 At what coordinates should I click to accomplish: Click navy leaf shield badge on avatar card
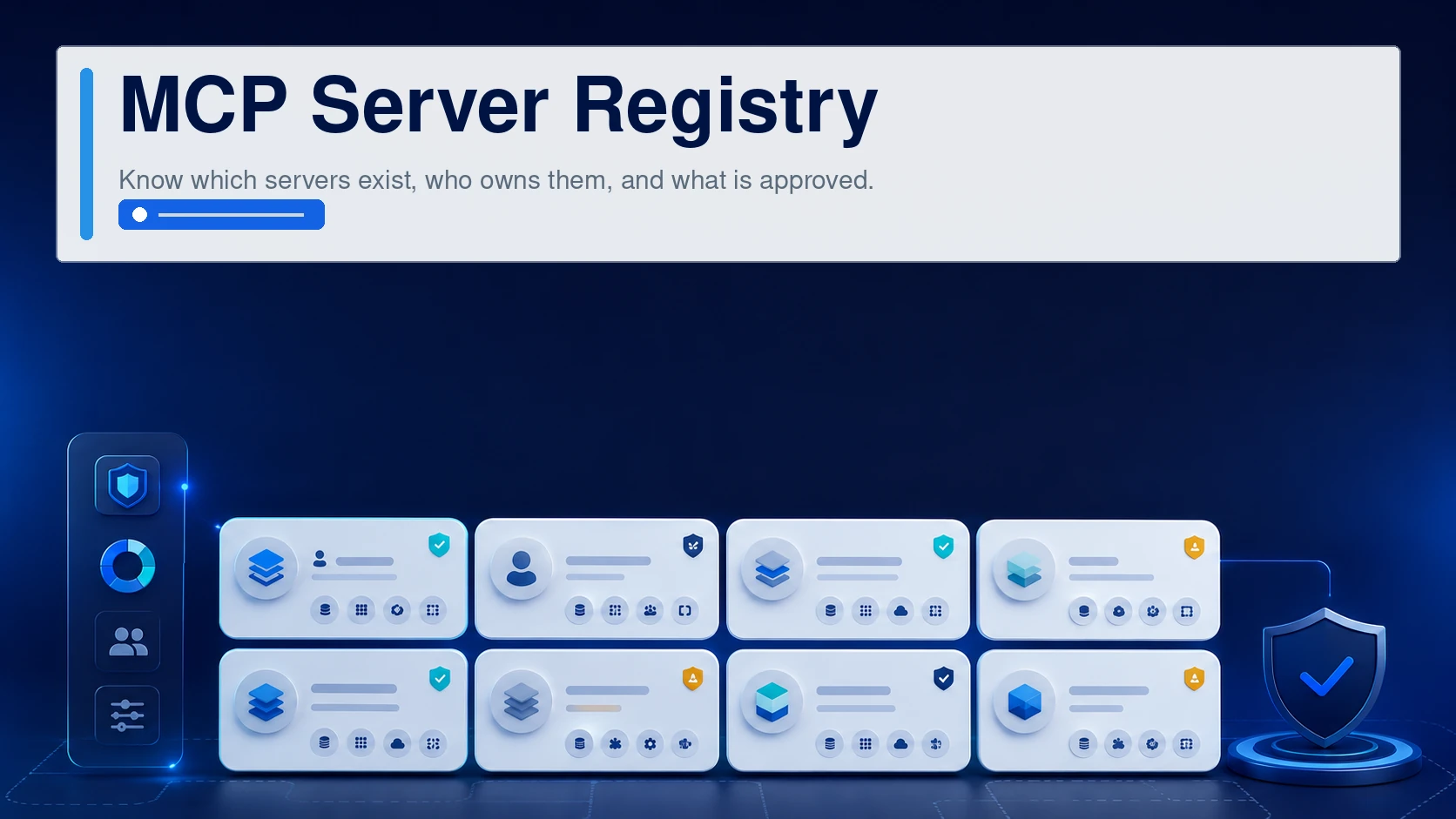click(x=693, y=546)
